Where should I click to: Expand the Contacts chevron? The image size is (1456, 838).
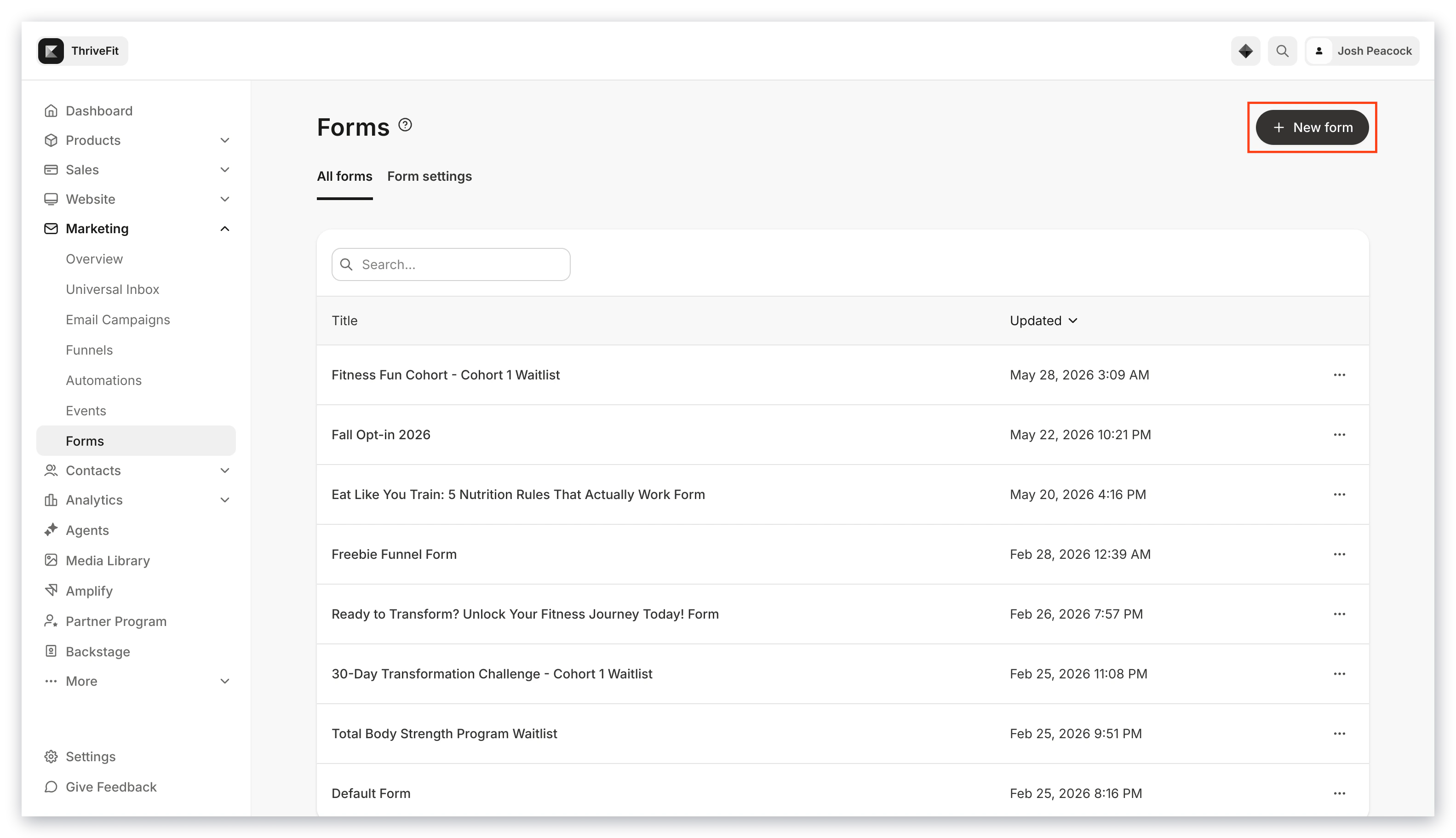pyautogui.click(x=224, y=470)
